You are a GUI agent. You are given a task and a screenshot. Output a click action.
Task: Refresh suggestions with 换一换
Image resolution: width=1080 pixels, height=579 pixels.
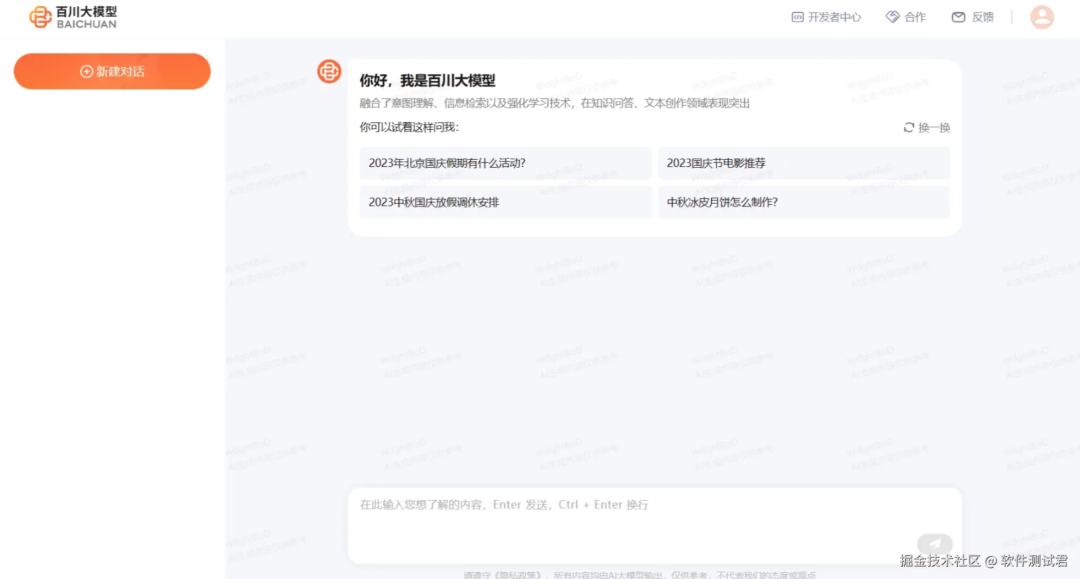click(926, 127)
